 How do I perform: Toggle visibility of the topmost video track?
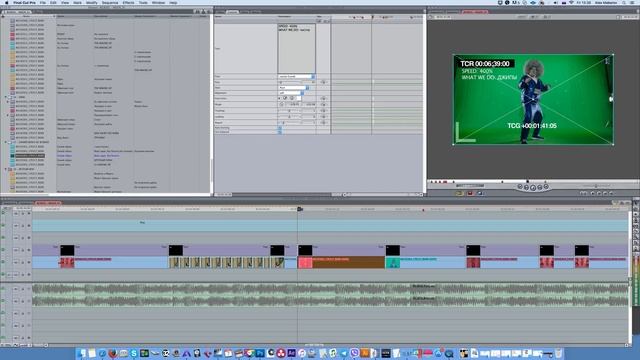pyautogui.click(x=3, y=213)
